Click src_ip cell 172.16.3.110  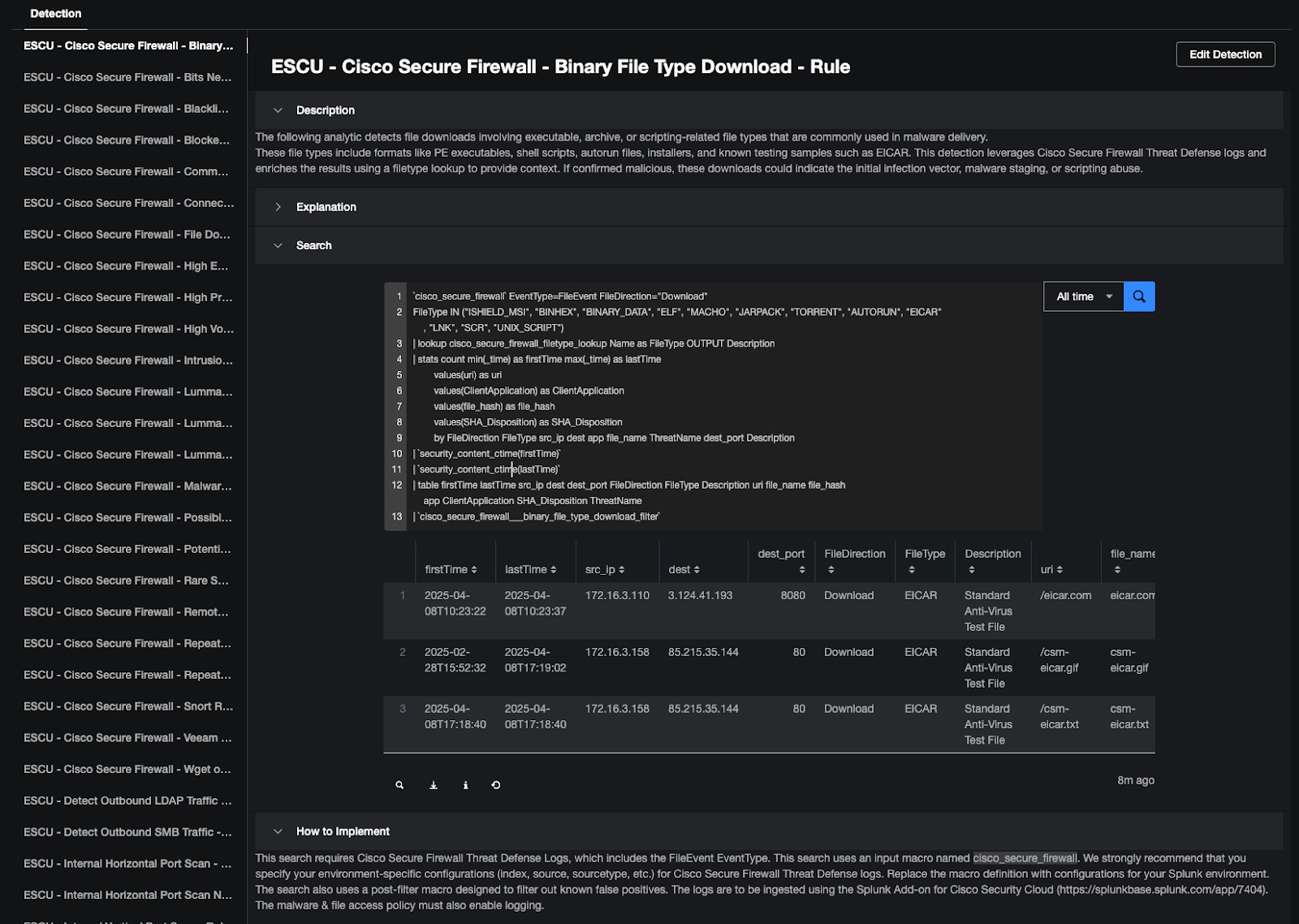(617, 595)
